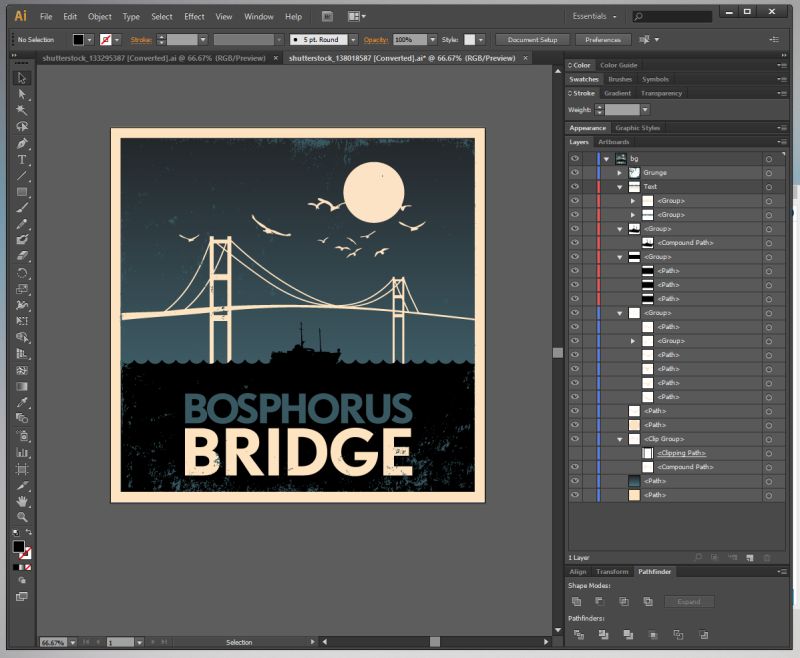The image size is (800, 658).
Task: Select the Rotate tool
Action: [x=23, y=273]
